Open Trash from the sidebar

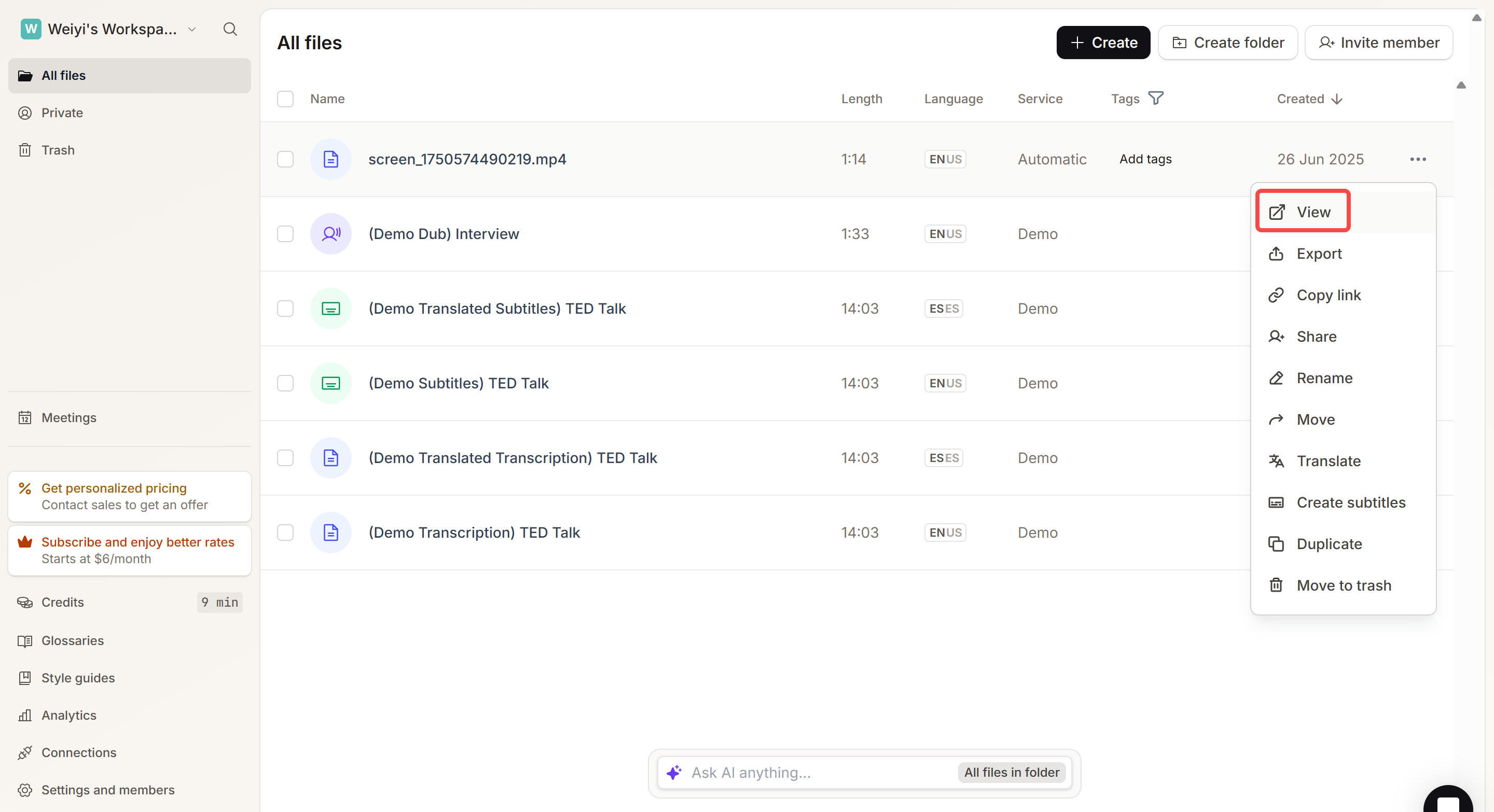click(58, 150)
